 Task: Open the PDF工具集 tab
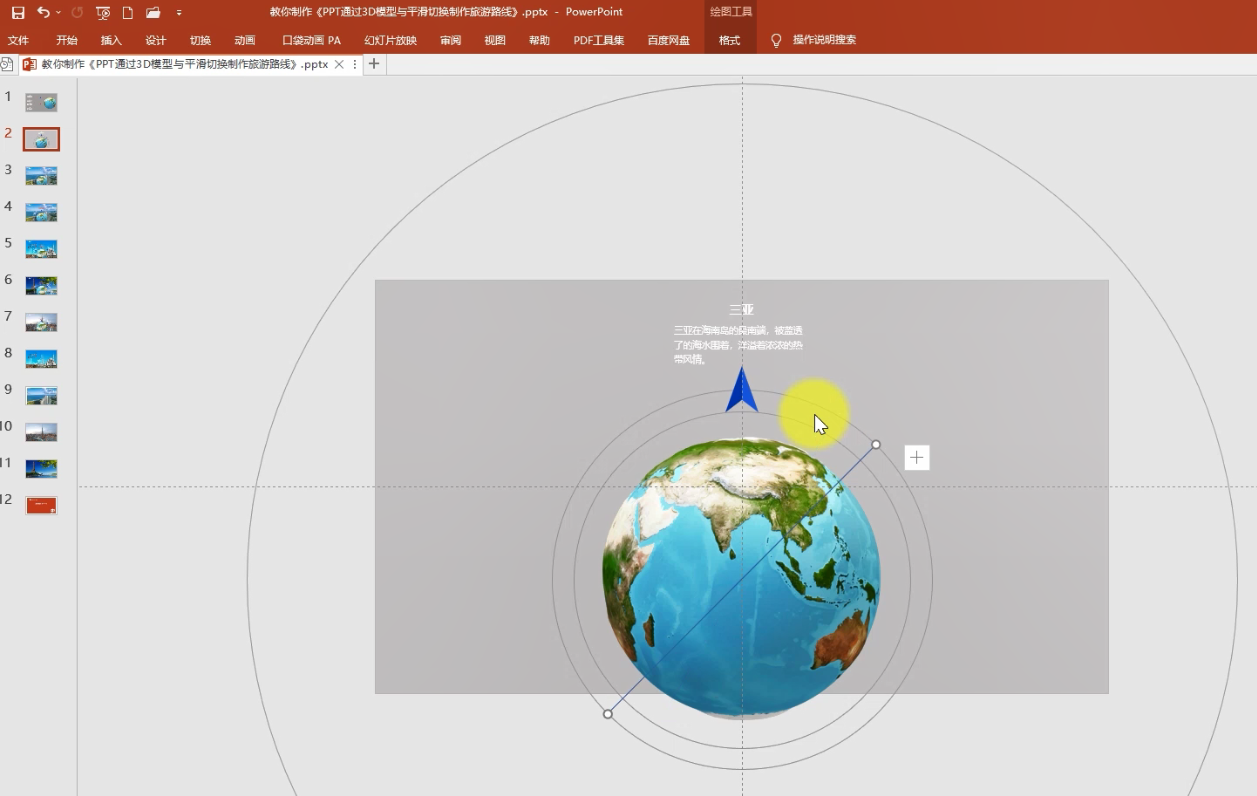pyautogui.click(x=599, y=40)
